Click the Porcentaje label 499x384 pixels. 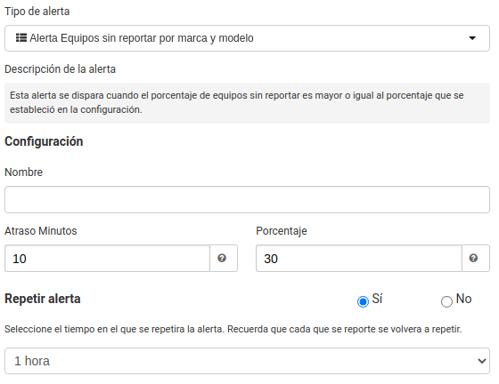coord(281,231)
